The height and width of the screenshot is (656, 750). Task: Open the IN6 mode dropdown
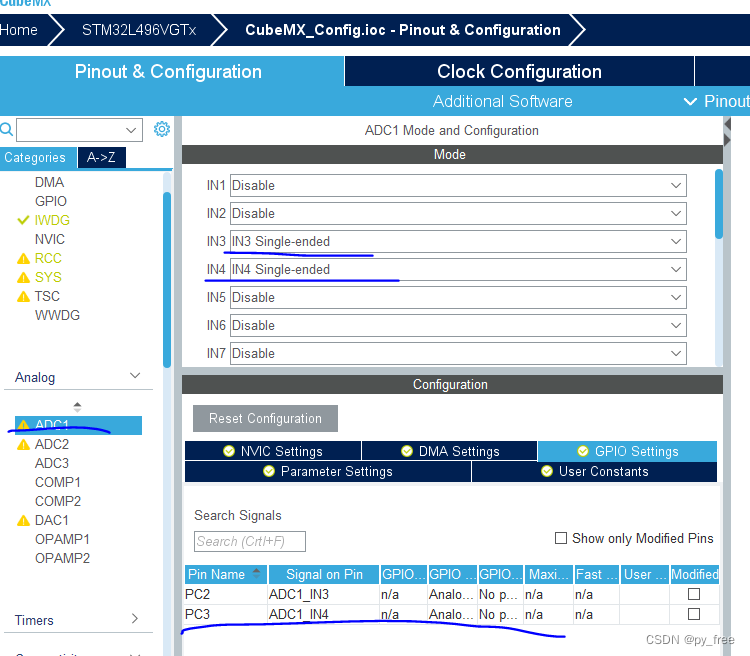(x=458, y=325)
